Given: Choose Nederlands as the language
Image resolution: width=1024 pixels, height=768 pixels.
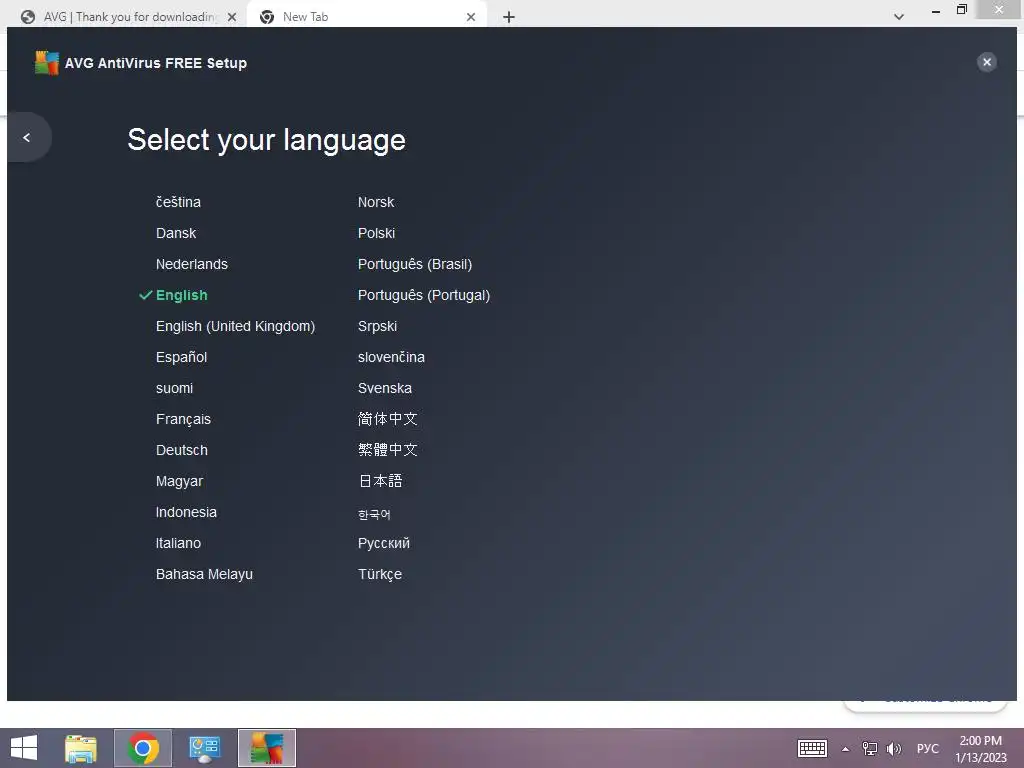Looking at the screenshot, I should (x=191, y=264).
